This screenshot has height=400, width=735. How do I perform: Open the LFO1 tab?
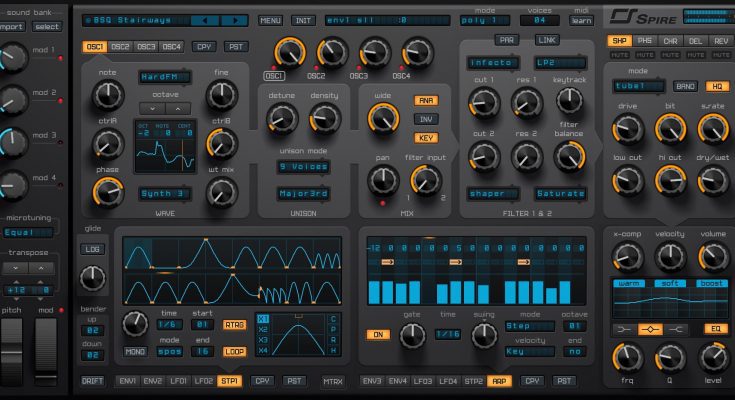pyautogui.click(x=177, y=381)
